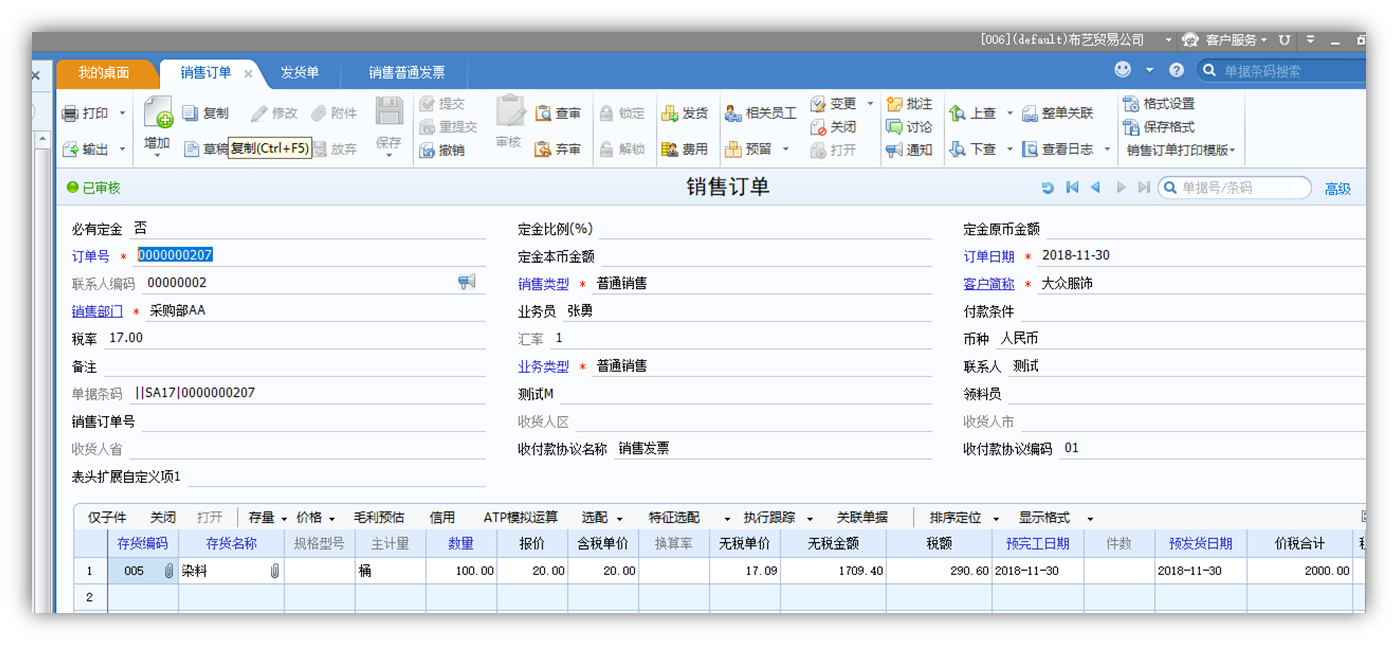Viewport: 1398px width, 645px height.
Task: Go to the previous record arrow
Action: click(x=1096, y=188)
